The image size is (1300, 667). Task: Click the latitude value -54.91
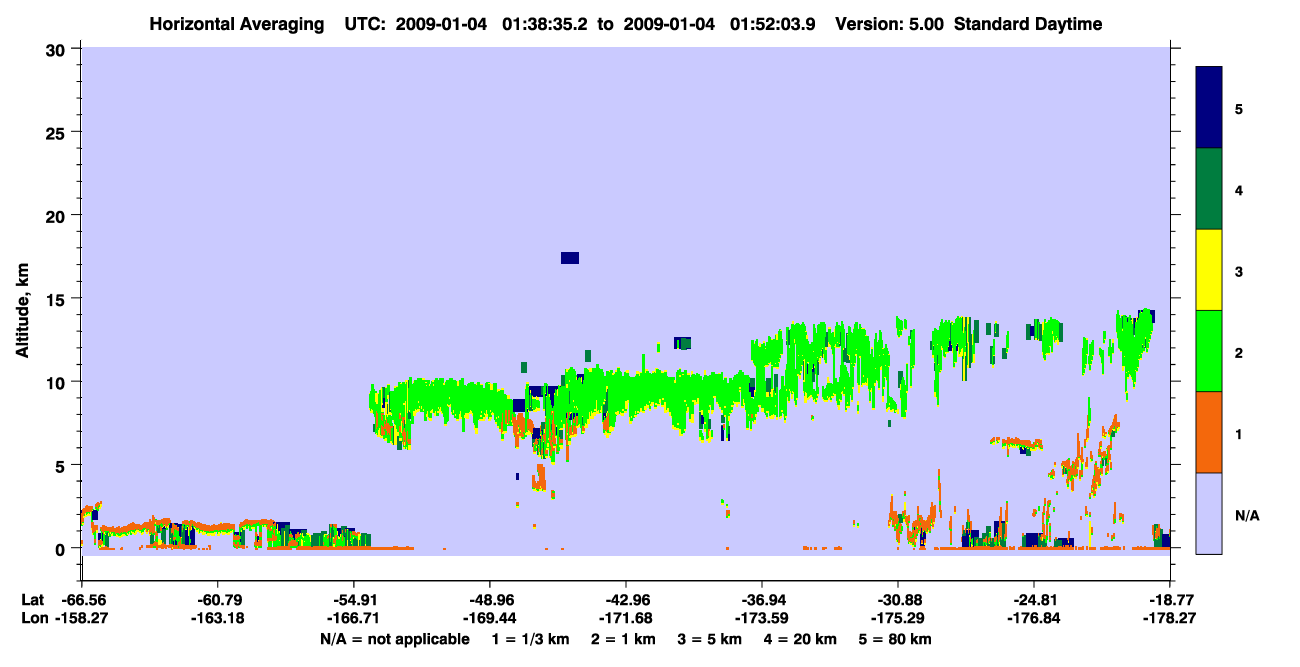(x=353, y=600)
